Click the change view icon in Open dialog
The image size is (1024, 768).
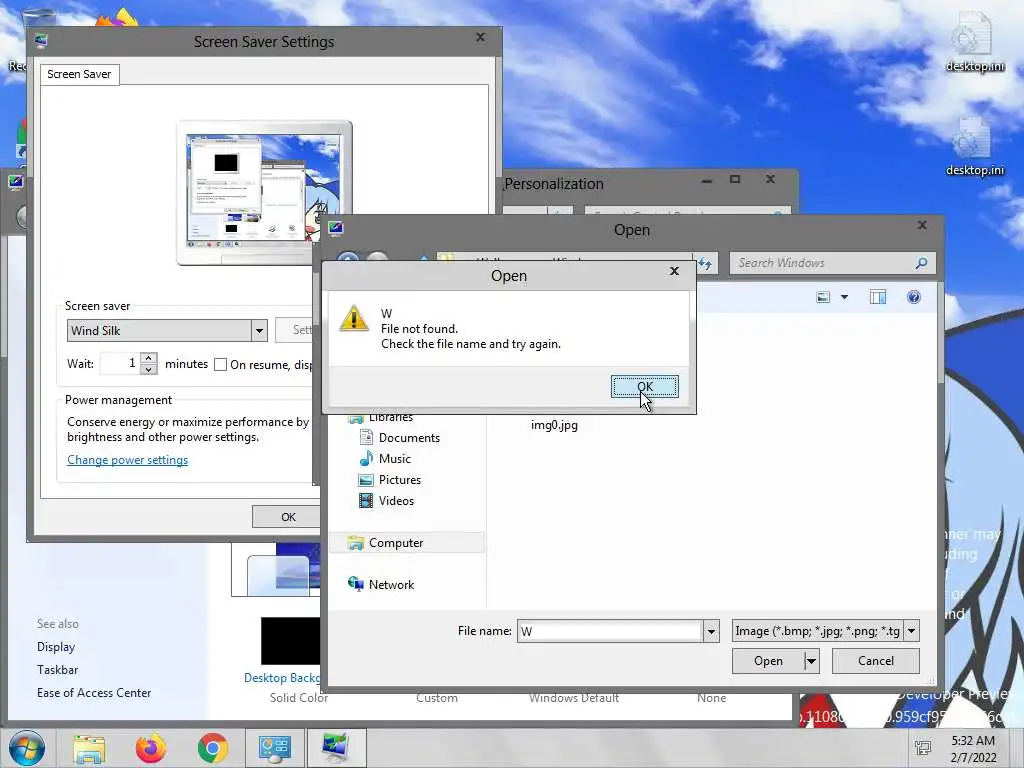point(823,297)
